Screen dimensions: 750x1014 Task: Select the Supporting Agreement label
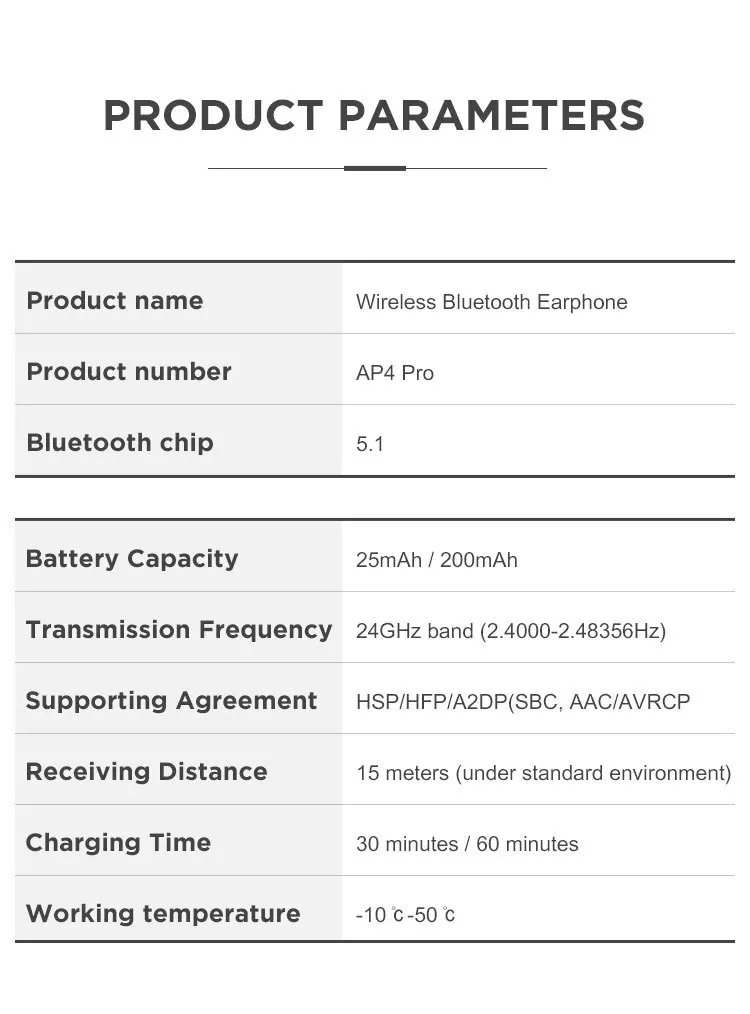pyautogui.click(x=171, y=701)
